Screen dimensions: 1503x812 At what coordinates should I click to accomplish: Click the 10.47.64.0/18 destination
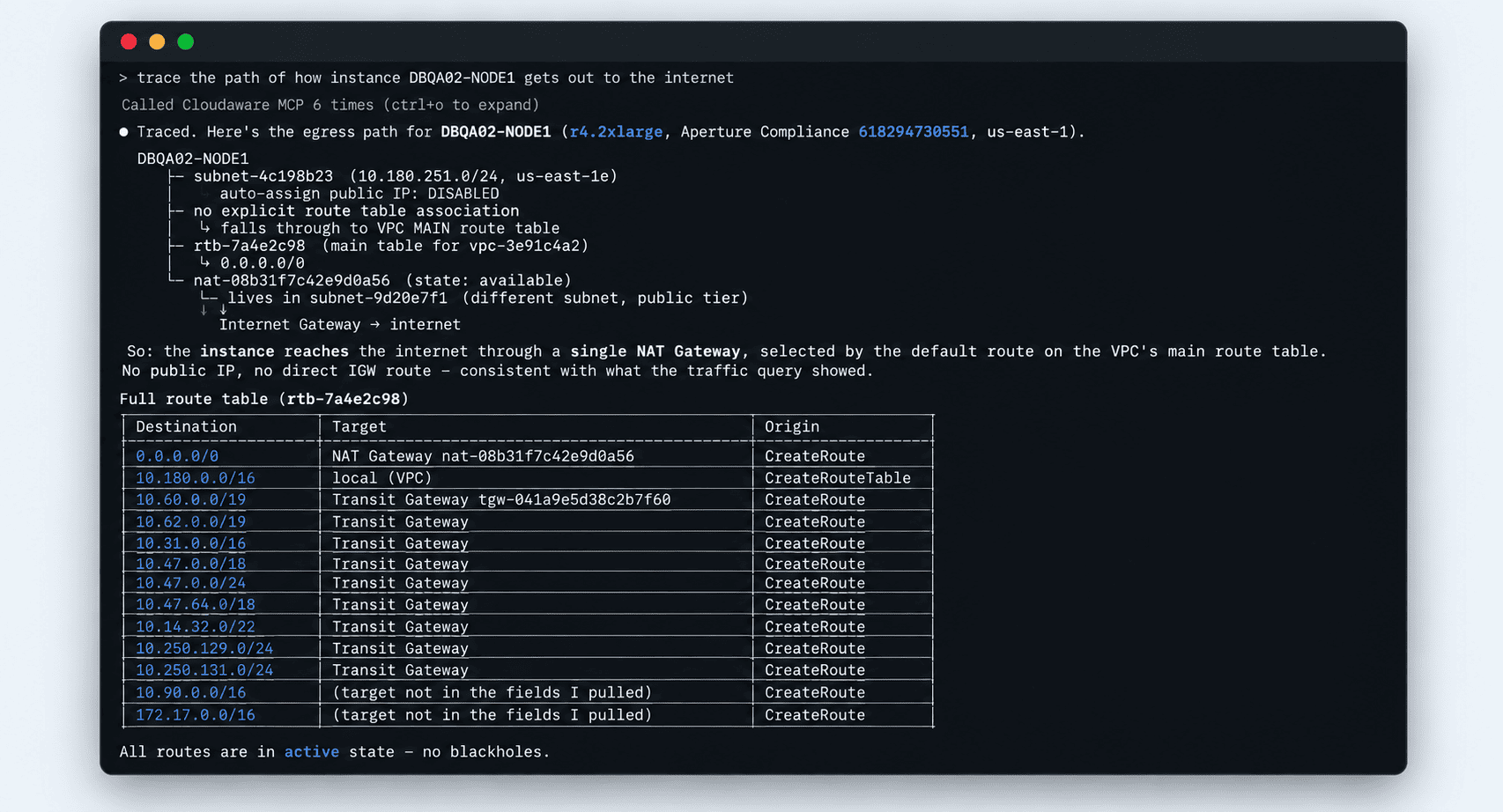coord(195,604)
